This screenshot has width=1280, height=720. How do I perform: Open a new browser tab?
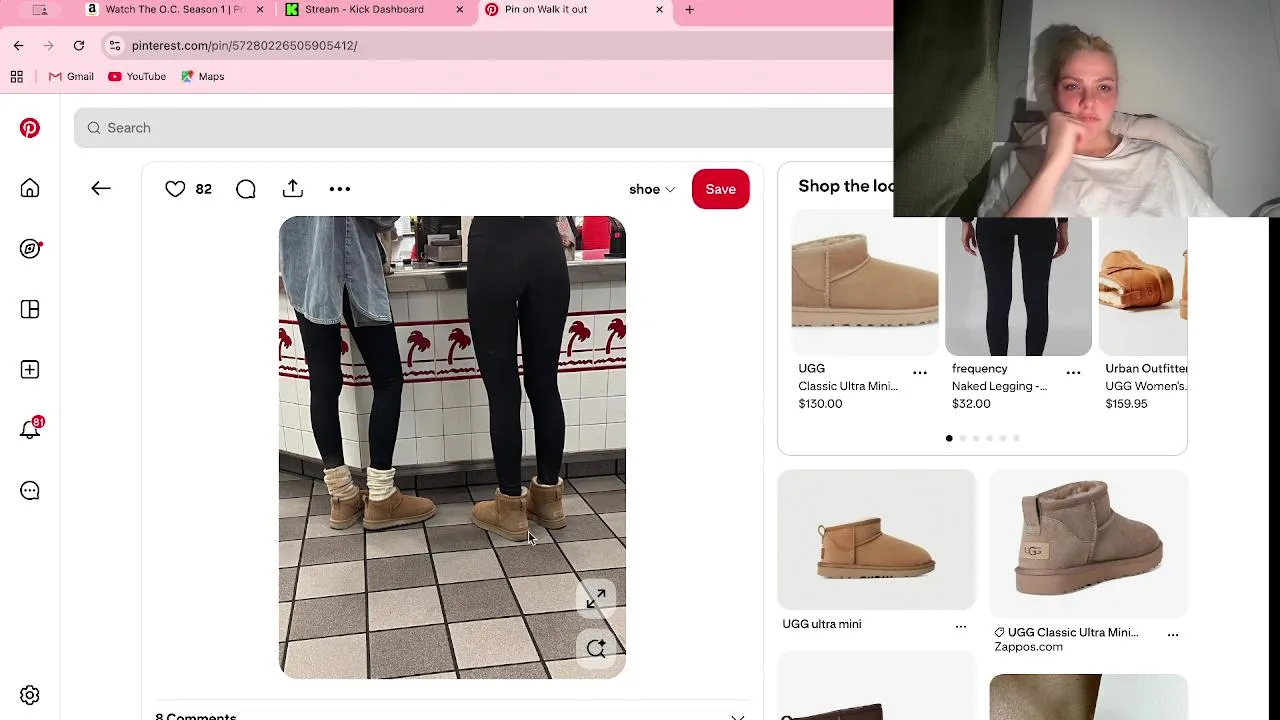click(x=689, y=9)
